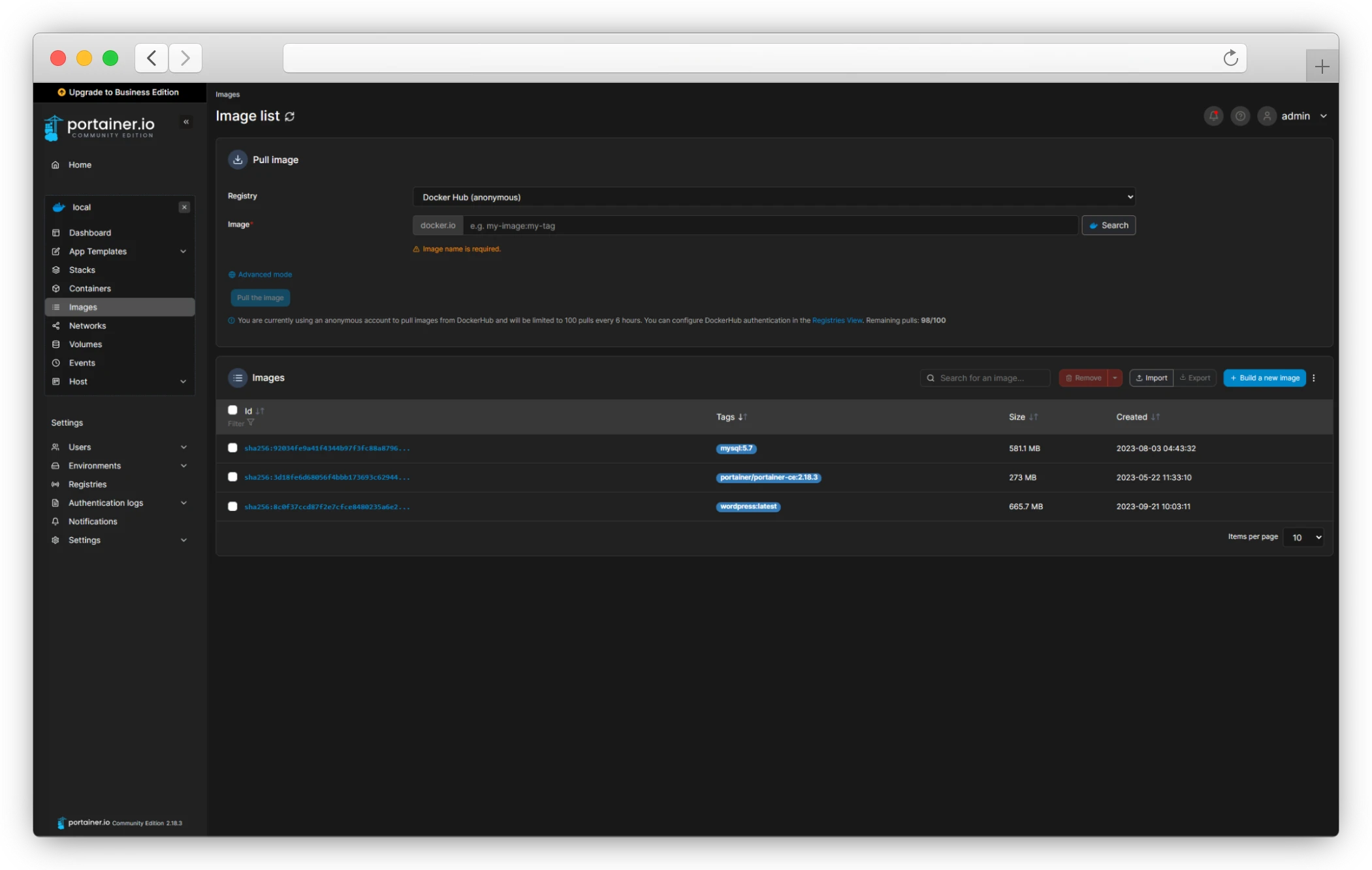1372x870 pixels.
Task: Click the image name input field
Action: [771, 226]
